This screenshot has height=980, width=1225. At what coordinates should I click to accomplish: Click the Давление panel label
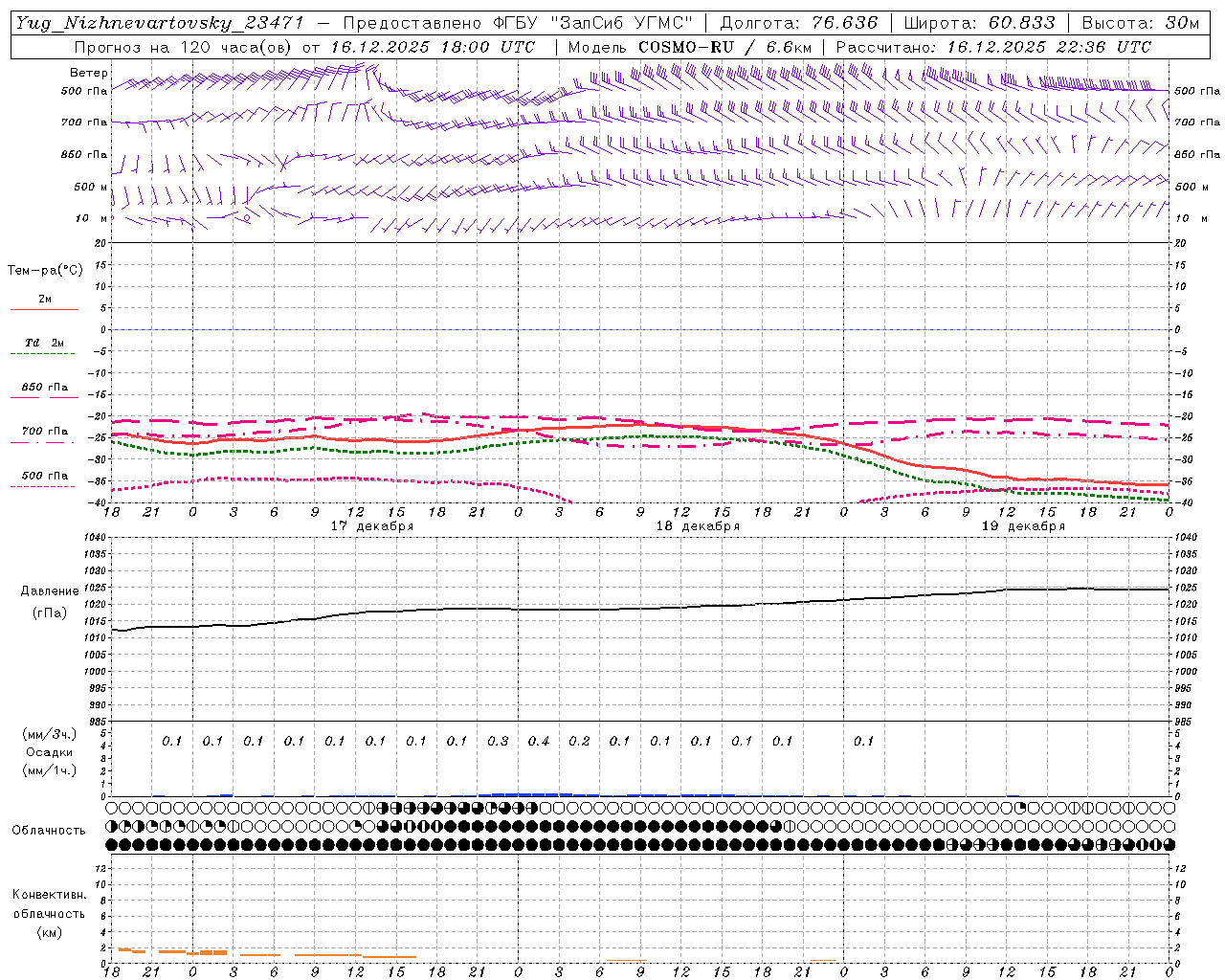50,591
